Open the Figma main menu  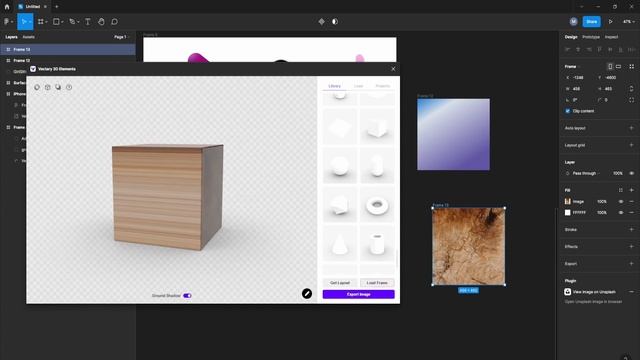[x=7, y=22]
